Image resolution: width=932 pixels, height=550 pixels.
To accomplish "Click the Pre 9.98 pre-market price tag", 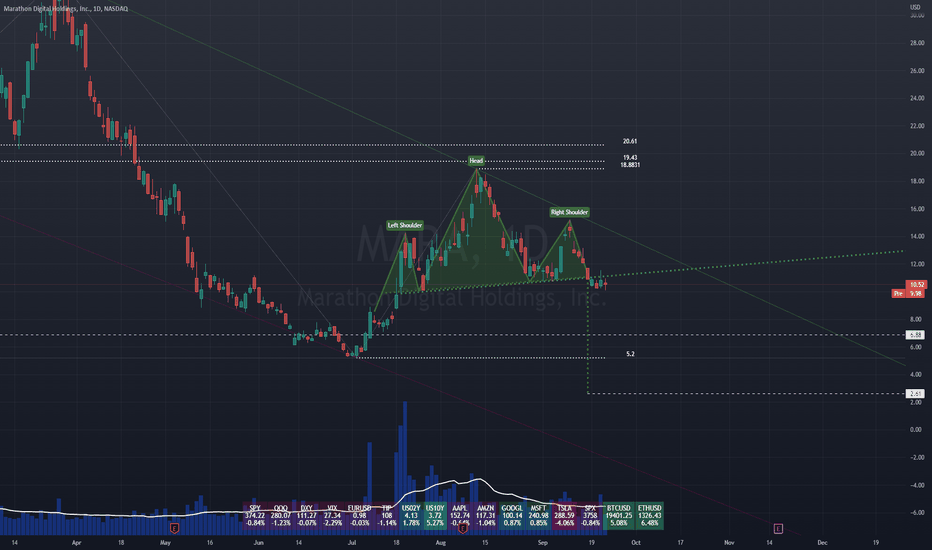I will [x=908, y=293].
